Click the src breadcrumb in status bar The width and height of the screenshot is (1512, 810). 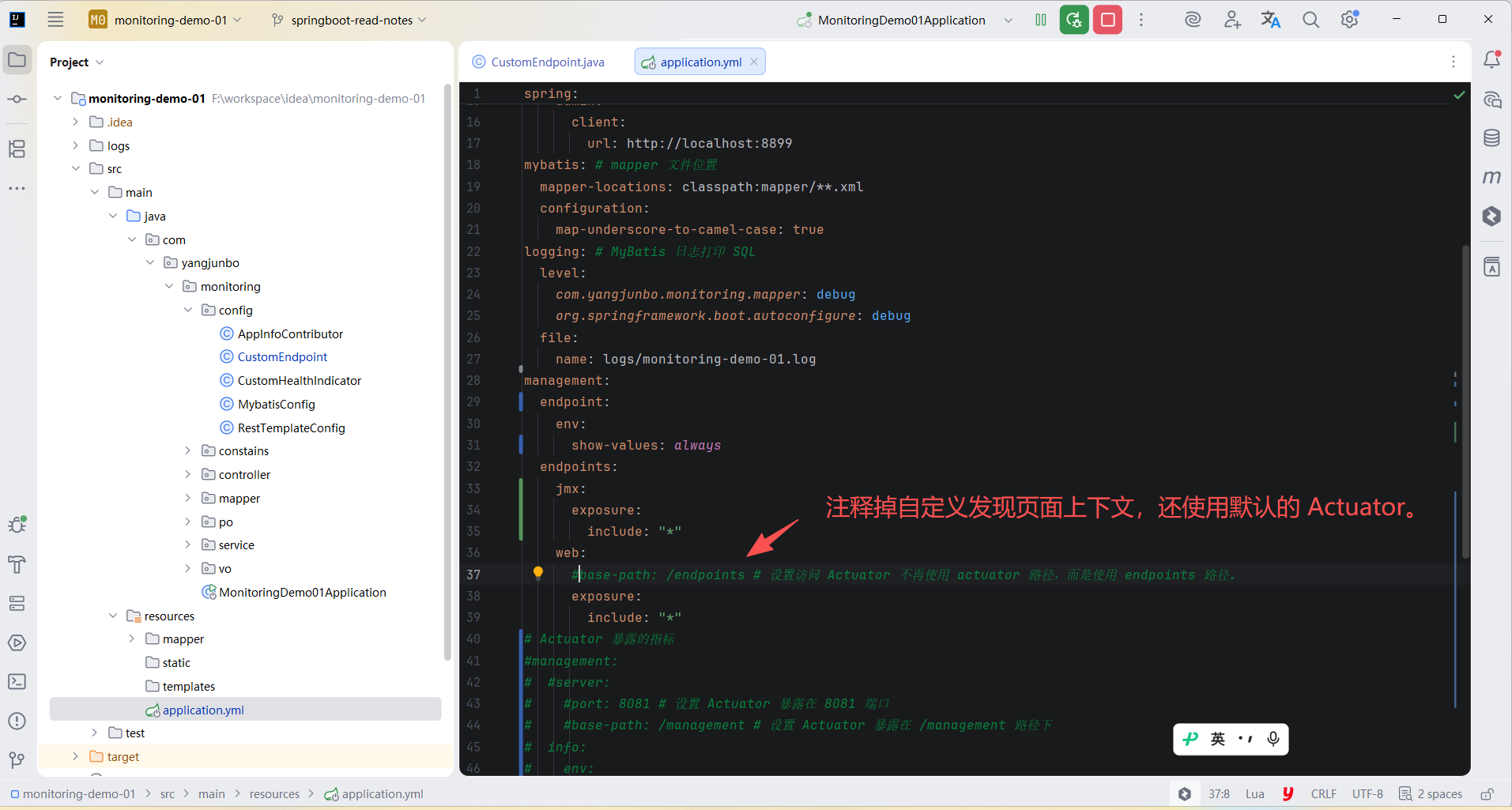(168, 793)
